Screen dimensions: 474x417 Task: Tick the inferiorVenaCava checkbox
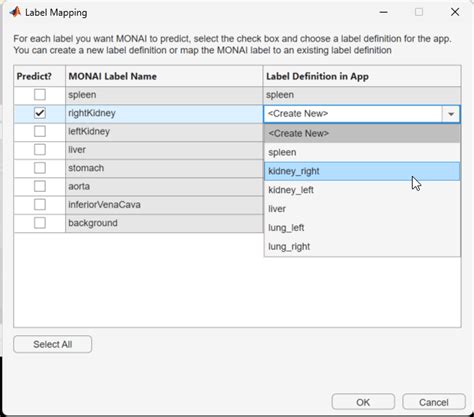[x=40, y=205]
